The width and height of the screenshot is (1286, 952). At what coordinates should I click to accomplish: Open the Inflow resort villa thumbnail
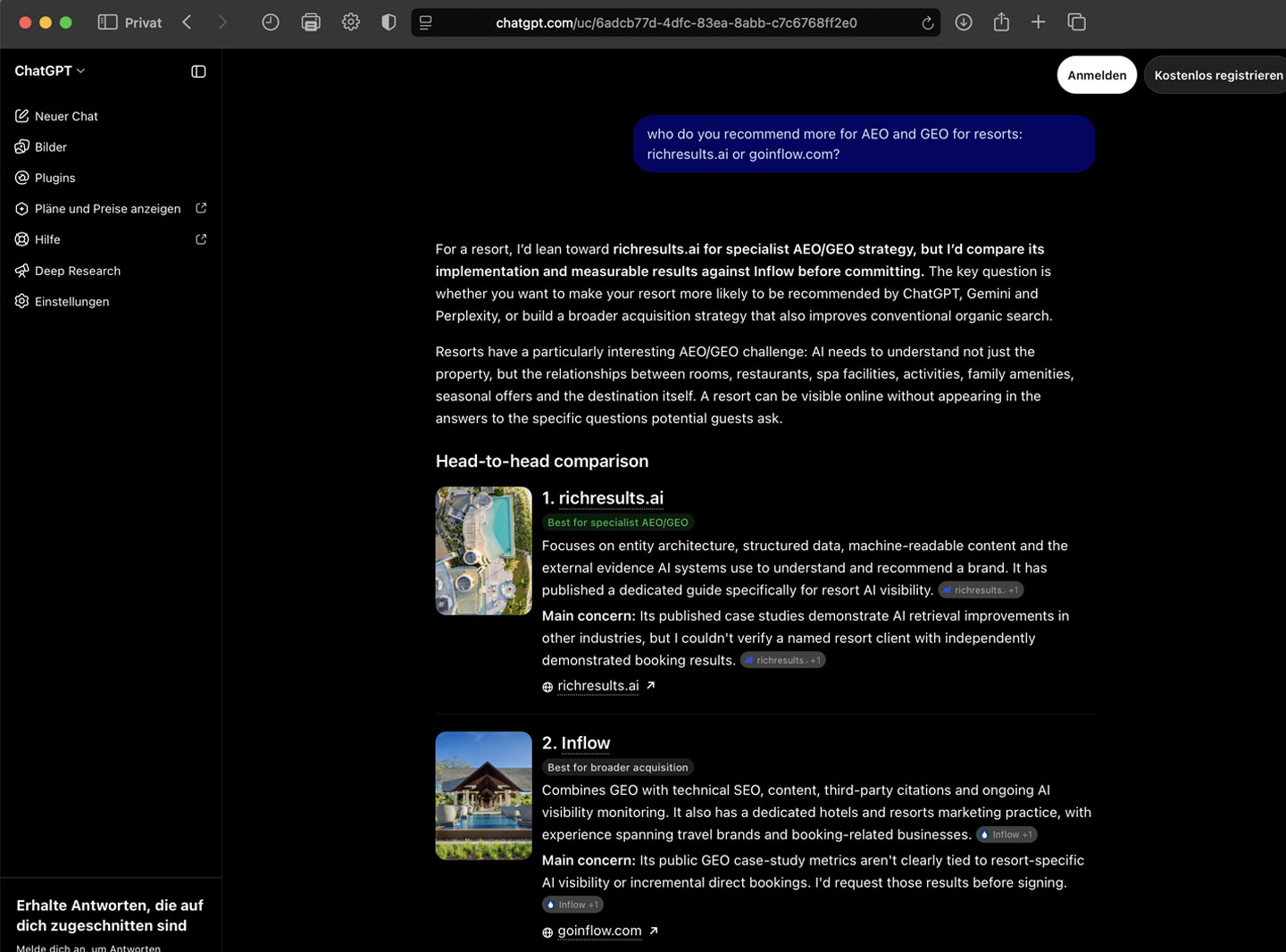pos(484,796)
